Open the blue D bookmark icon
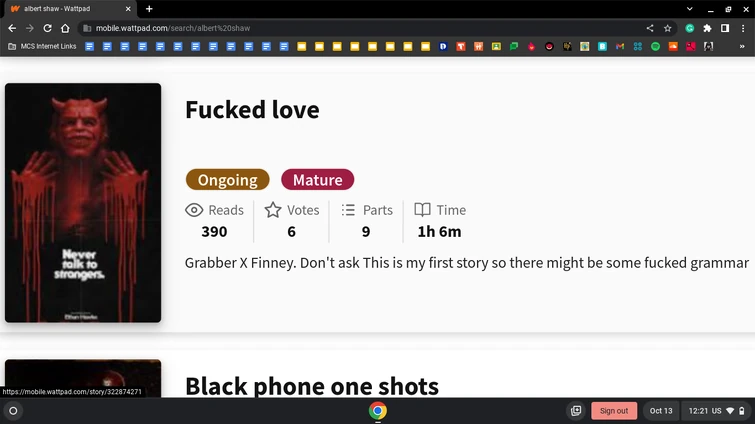755x424 pixels. pyautogui.click(x=443, y=46)
